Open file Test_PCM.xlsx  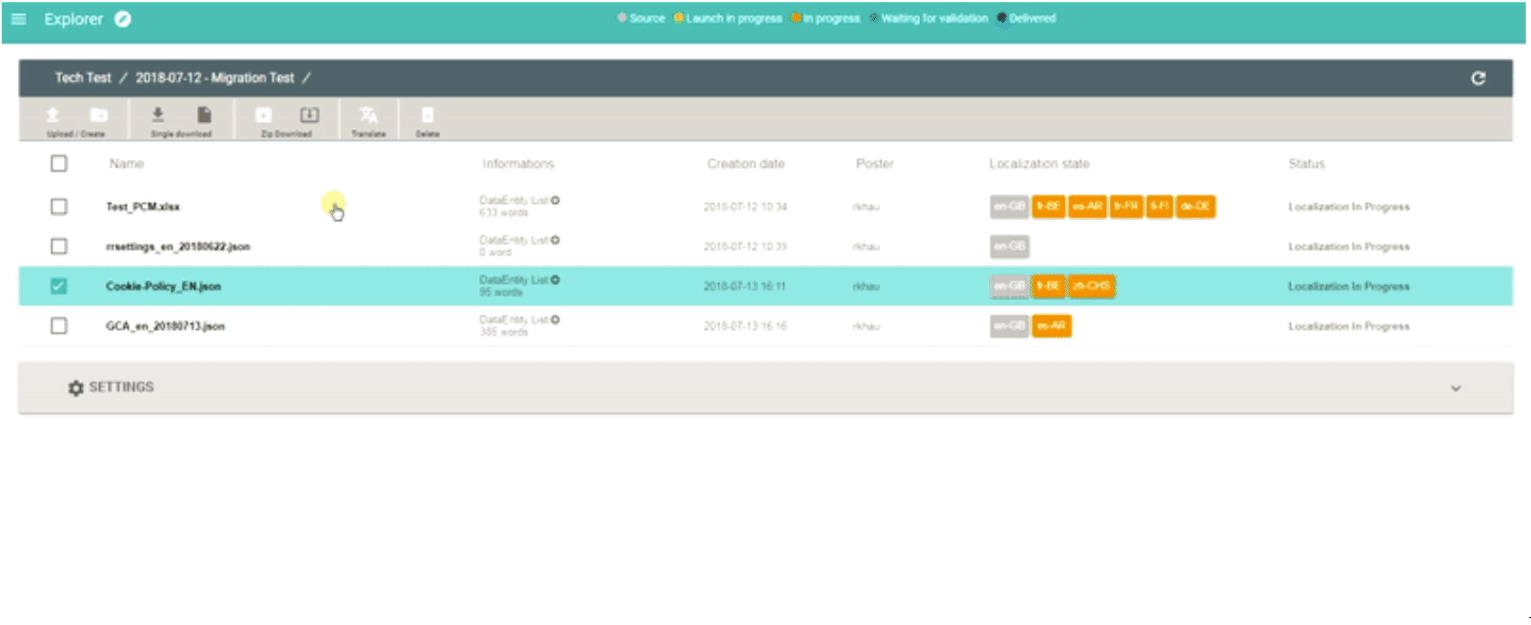143,207
